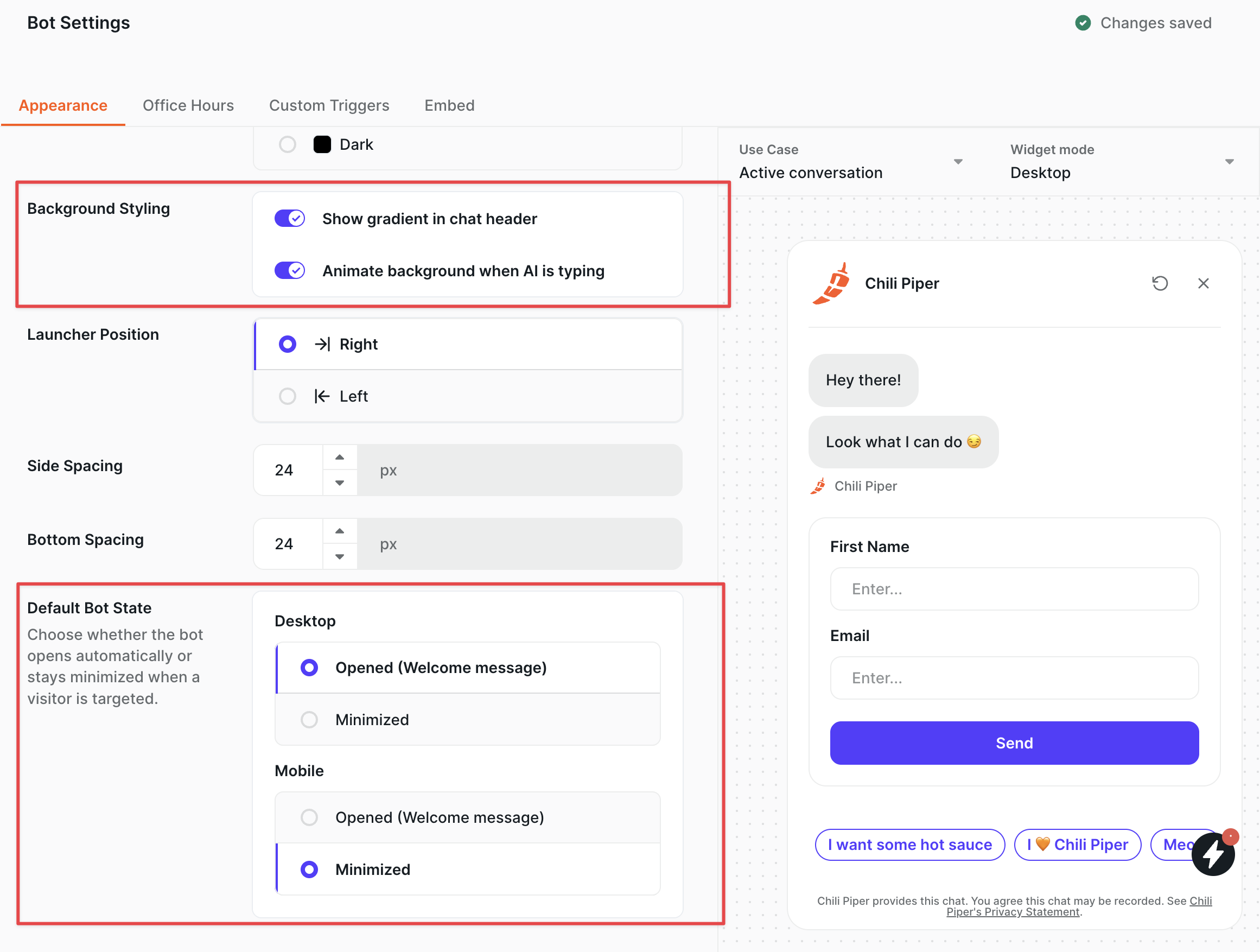The height and width of the screenshot is (952, 1260).
Task: Toggle Show gradient in chat header
Action: [289, 219]
